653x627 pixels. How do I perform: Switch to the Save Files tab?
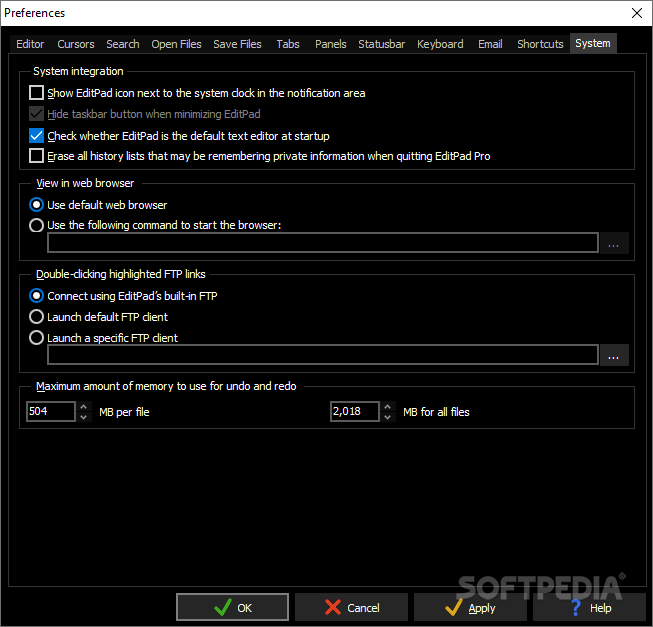tap(237, 44)
